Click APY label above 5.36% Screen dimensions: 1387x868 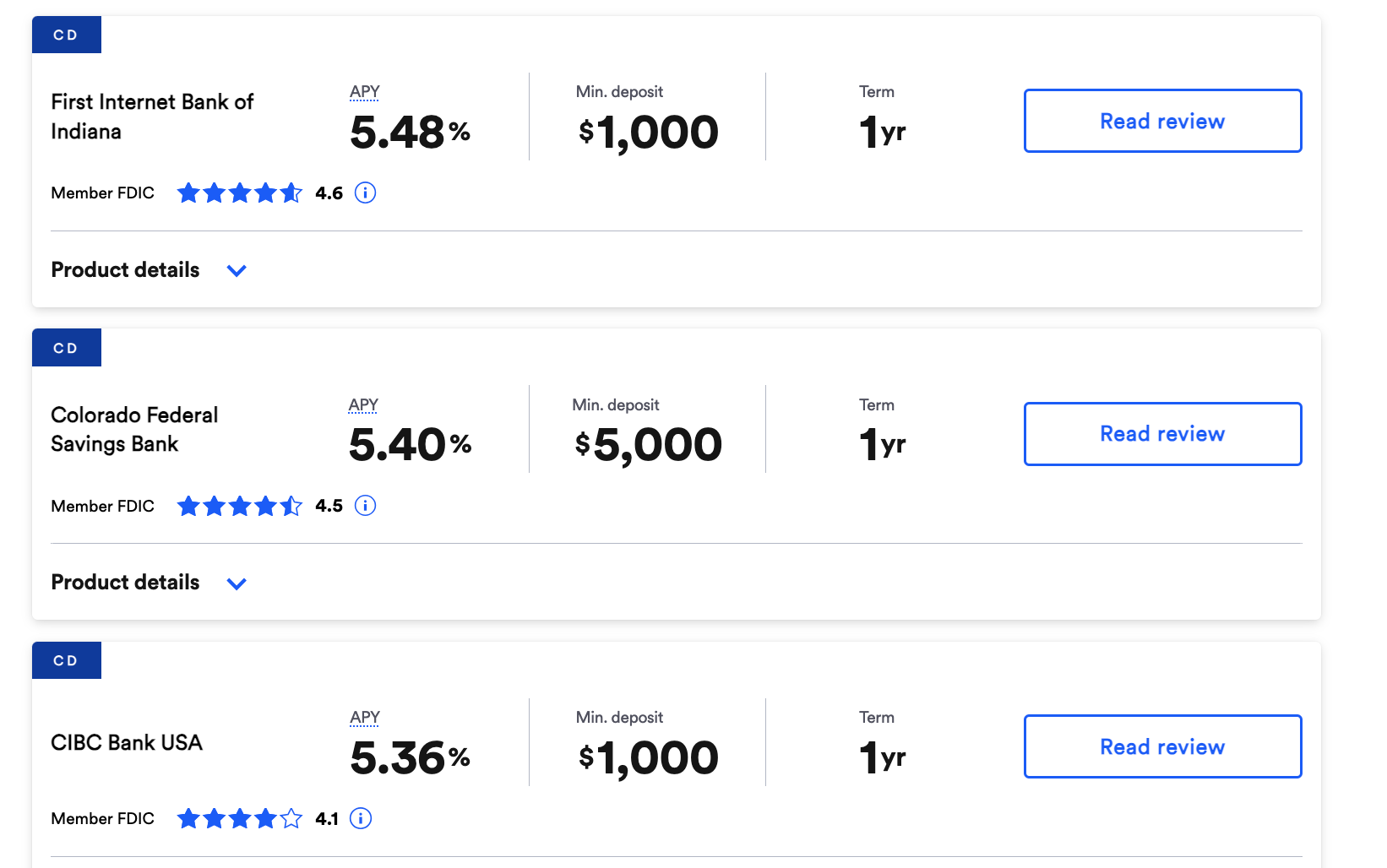pyautogui.click(x=365, y=717)
